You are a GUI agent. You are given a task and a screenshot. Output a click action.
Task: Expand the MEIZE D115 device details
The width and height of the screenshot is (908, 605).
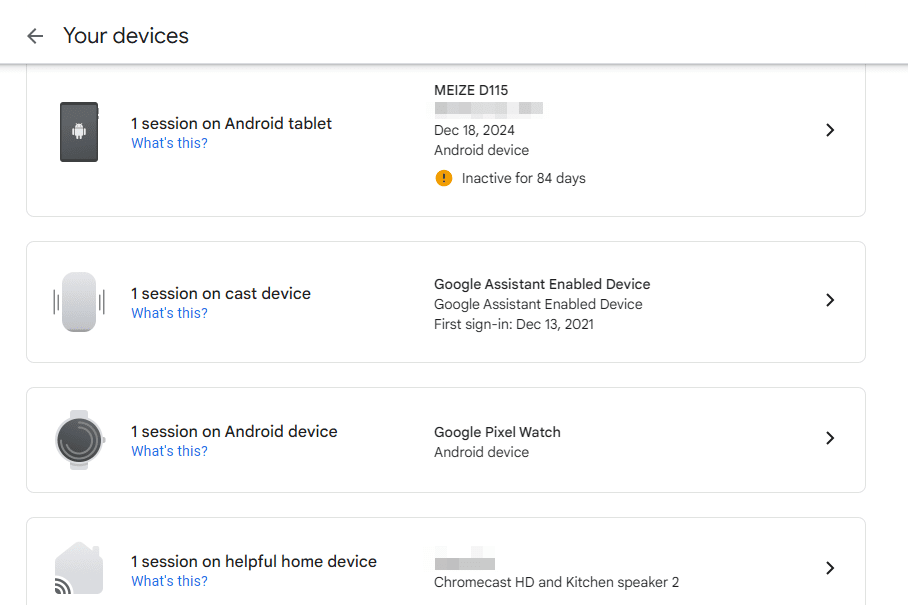click(829, 130)
